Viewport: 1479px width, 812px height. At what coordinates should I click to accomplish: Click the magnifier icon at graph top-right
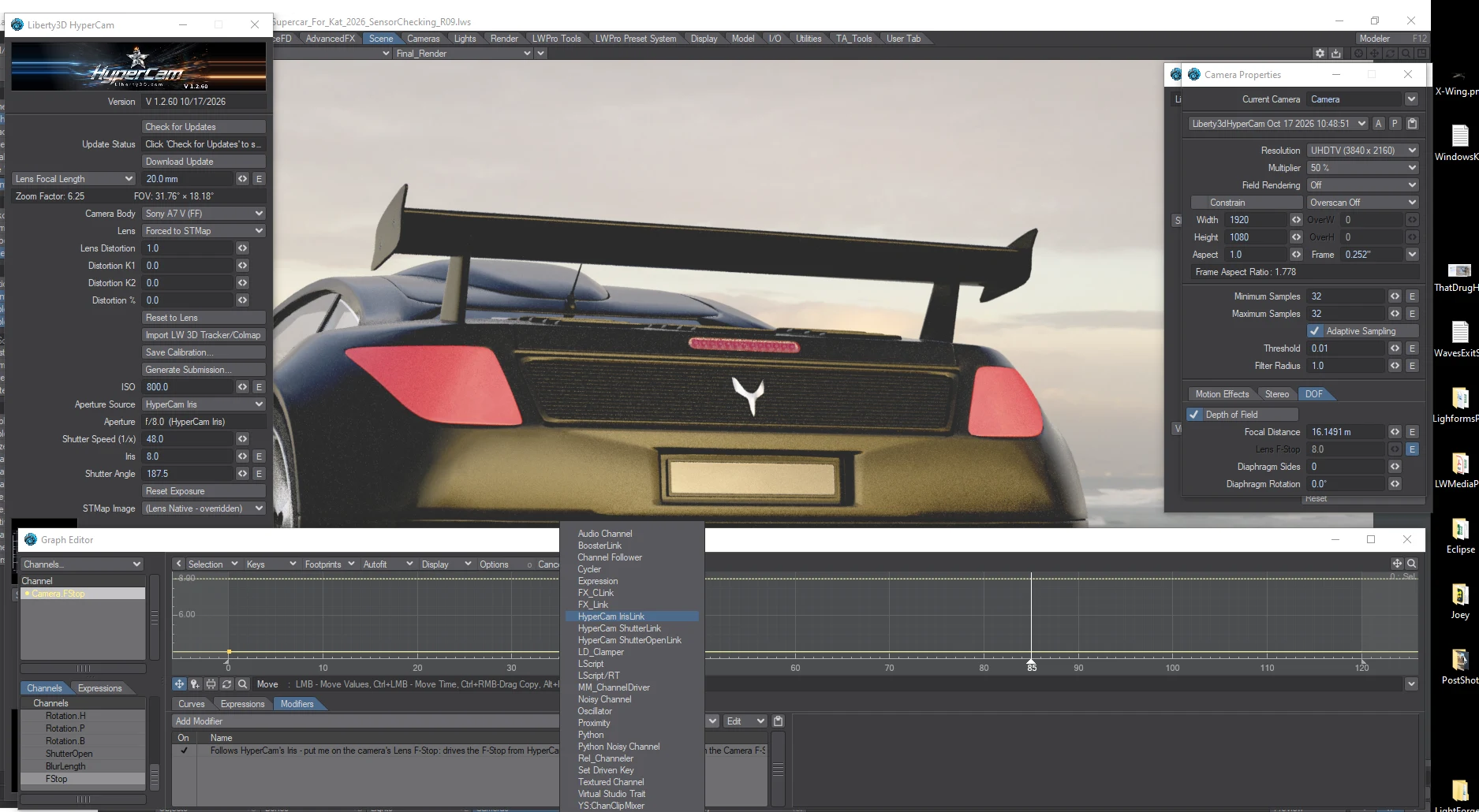[x=1411, y=564]
